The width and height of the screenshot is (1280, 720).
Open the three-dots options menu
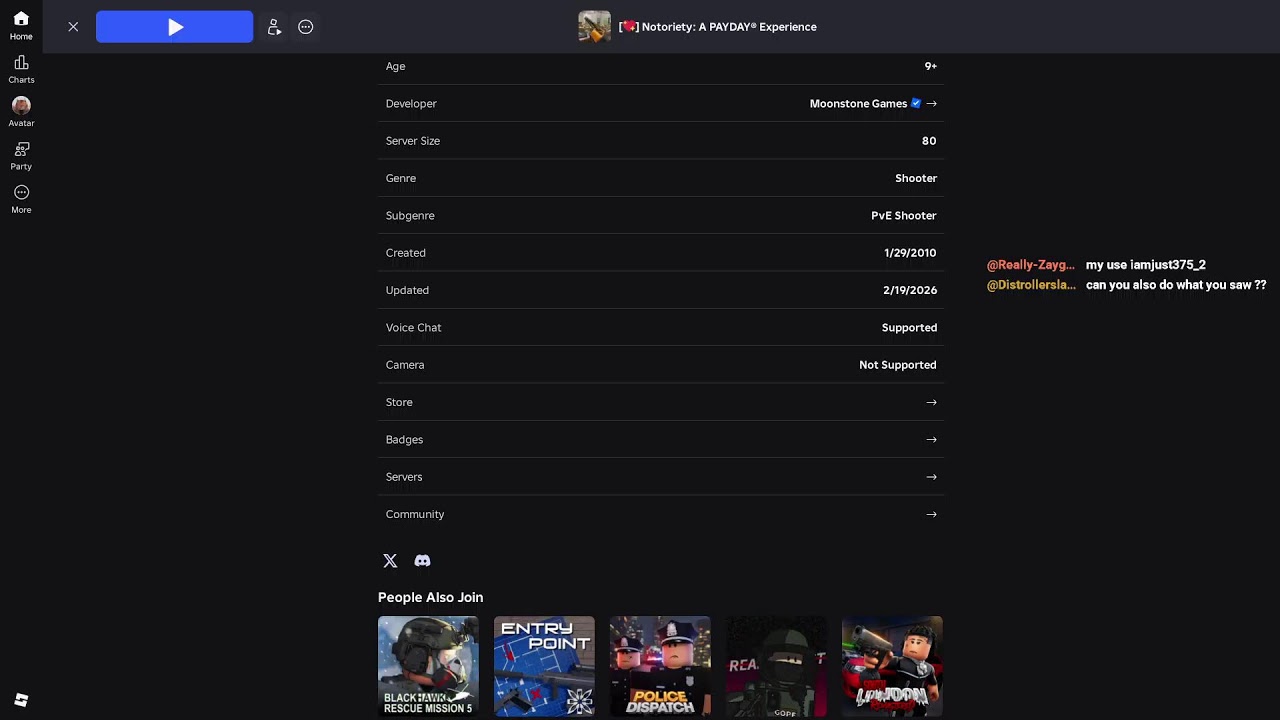point(306,27)
